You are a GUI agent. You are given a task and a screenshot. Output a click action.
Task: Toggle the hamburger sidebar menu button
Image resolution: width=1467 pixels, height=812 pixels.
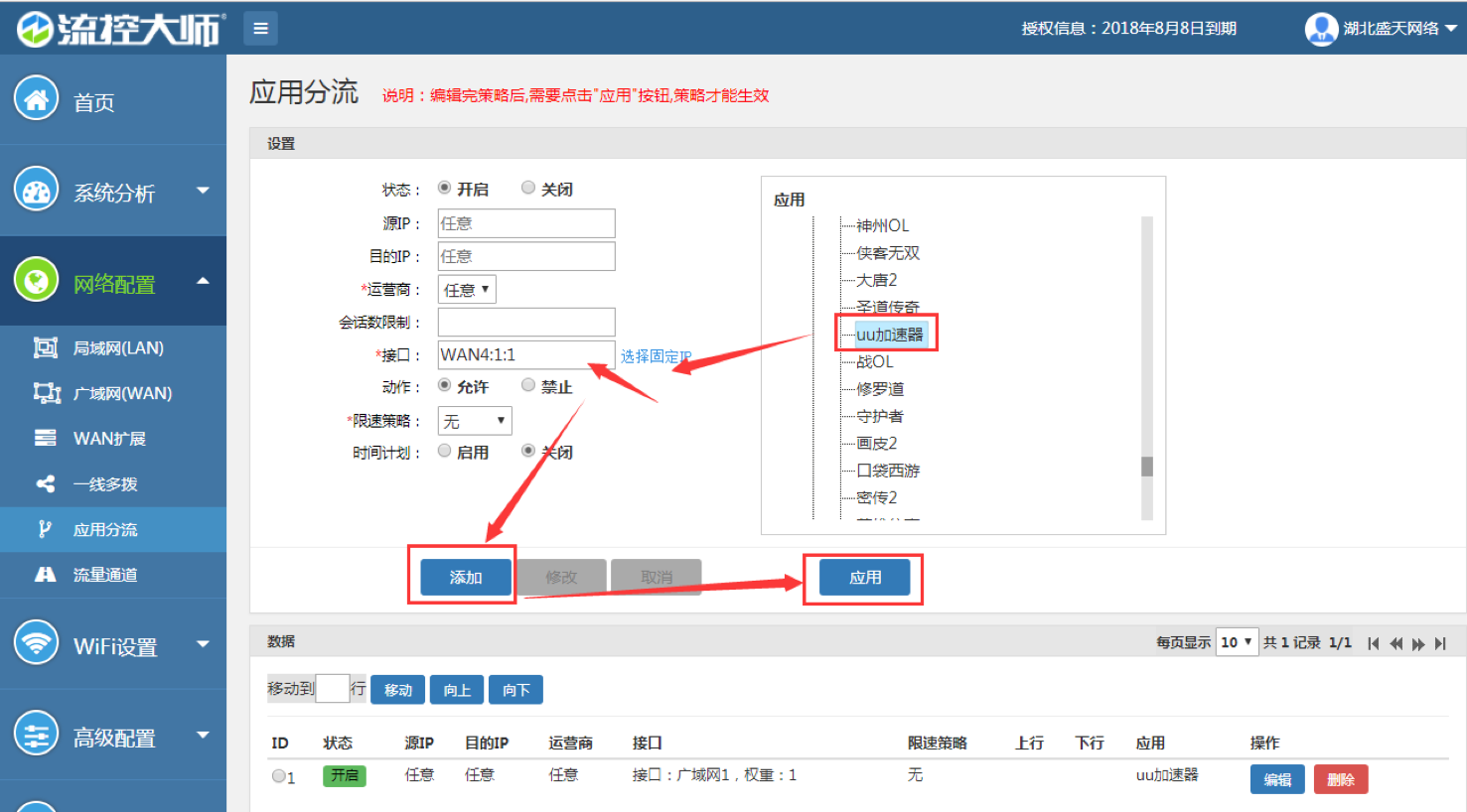[x=261, y=28]
